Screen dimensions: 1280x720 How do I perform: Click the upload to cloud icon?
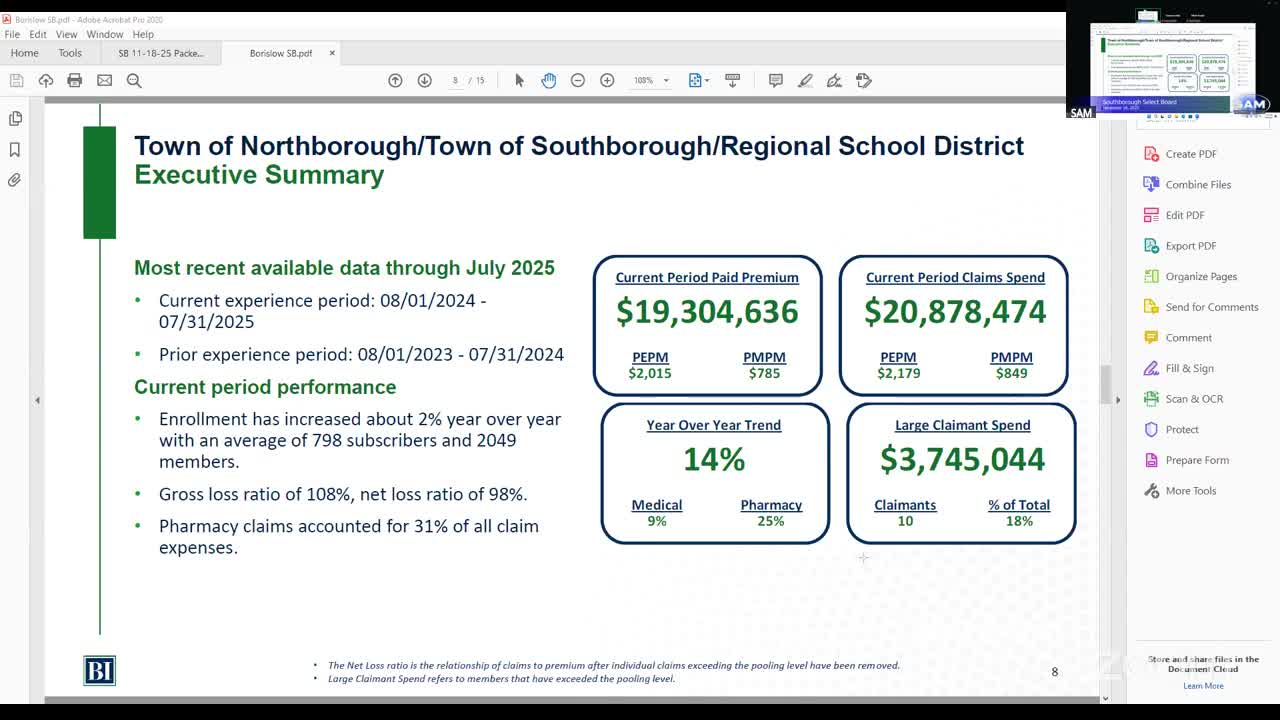click(x=46, y=80)
